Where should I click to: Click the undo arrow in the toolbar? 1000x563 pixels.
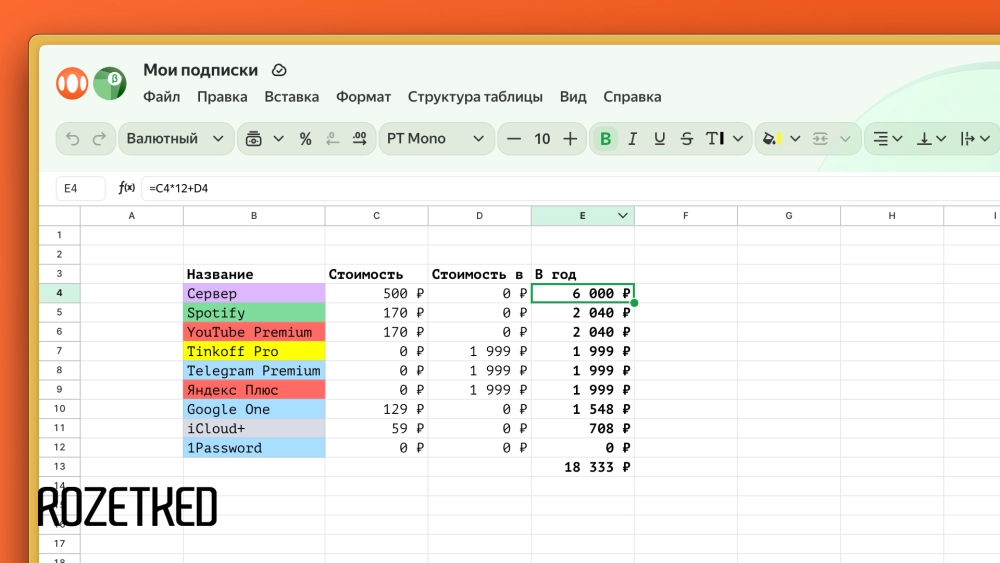(73, 139)
